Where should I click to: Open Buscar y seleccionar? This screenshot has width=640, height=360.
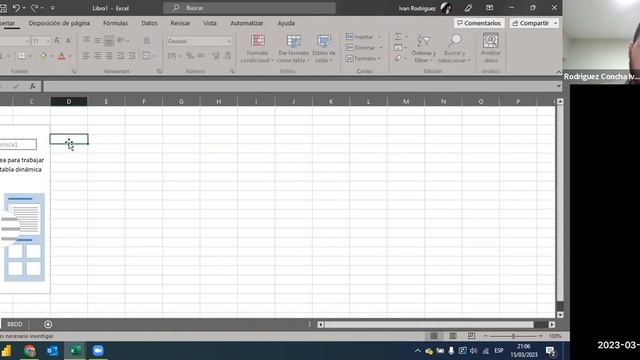point(454,49)
